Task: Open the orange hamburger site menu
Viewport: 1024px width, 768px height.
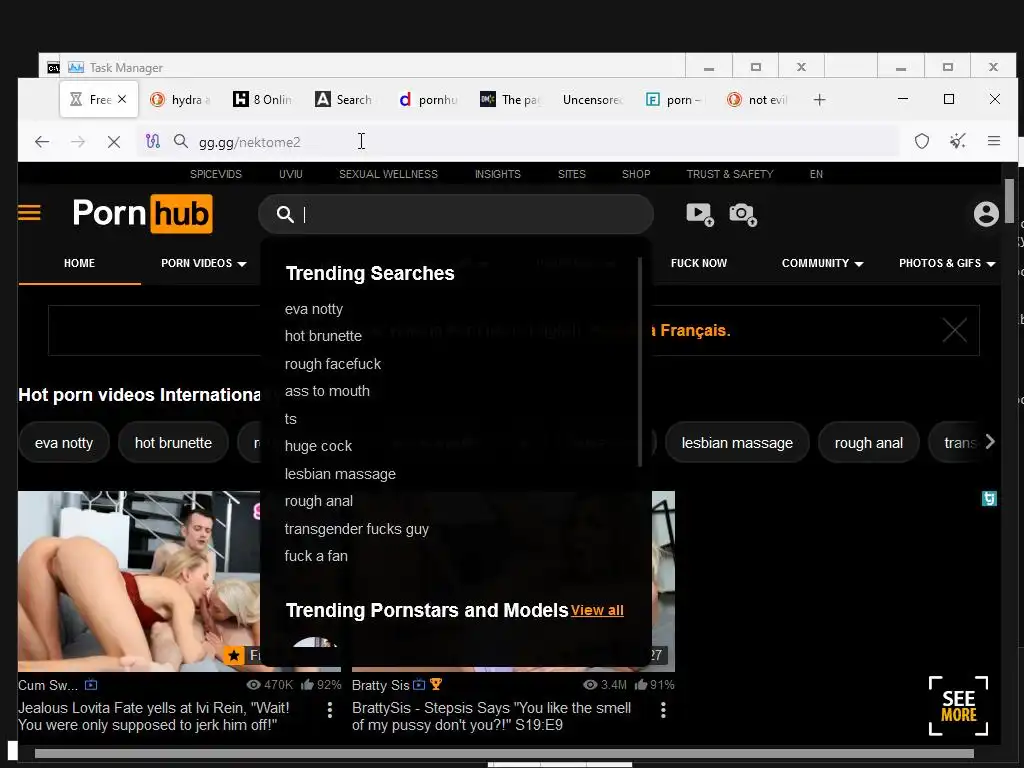Action: click(x=29, y=213)
